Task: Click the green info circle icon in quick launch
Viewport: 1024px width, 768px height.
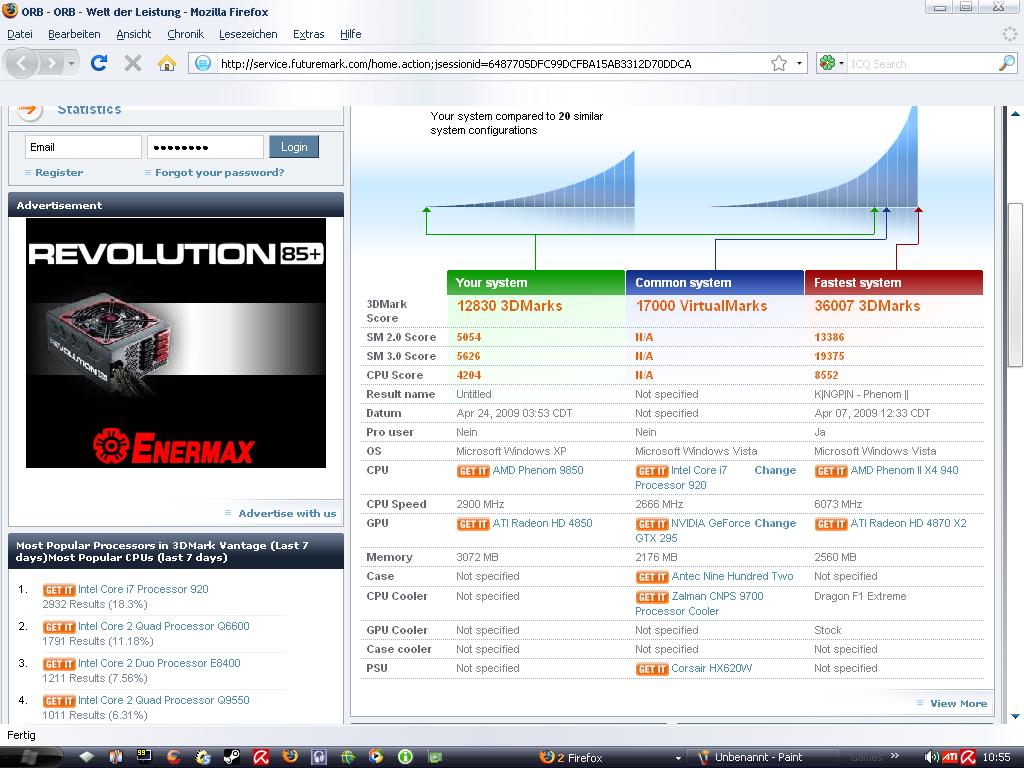Action: 406,757
